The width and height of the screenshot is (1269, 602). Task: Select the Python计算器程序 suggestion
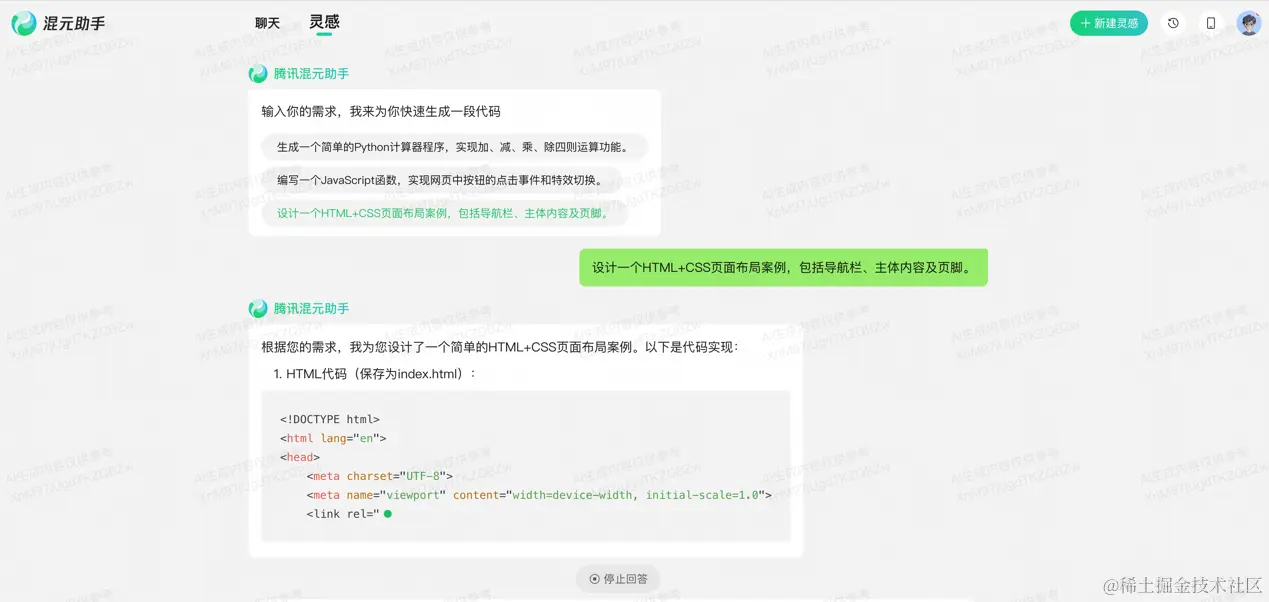pos(454,147)
